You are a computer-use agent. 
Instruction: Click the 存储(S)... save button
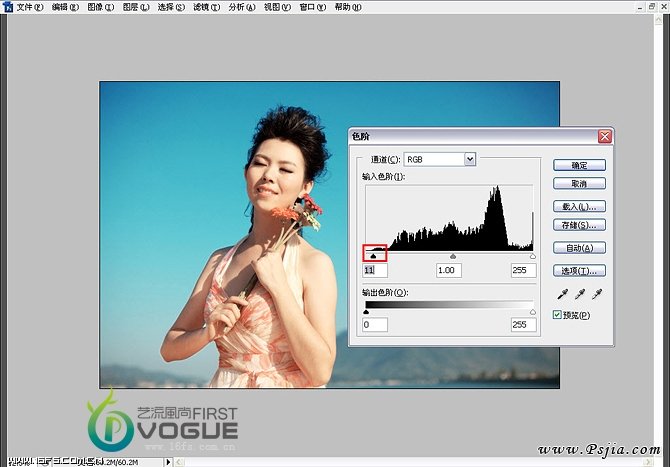tap(579, 225)
